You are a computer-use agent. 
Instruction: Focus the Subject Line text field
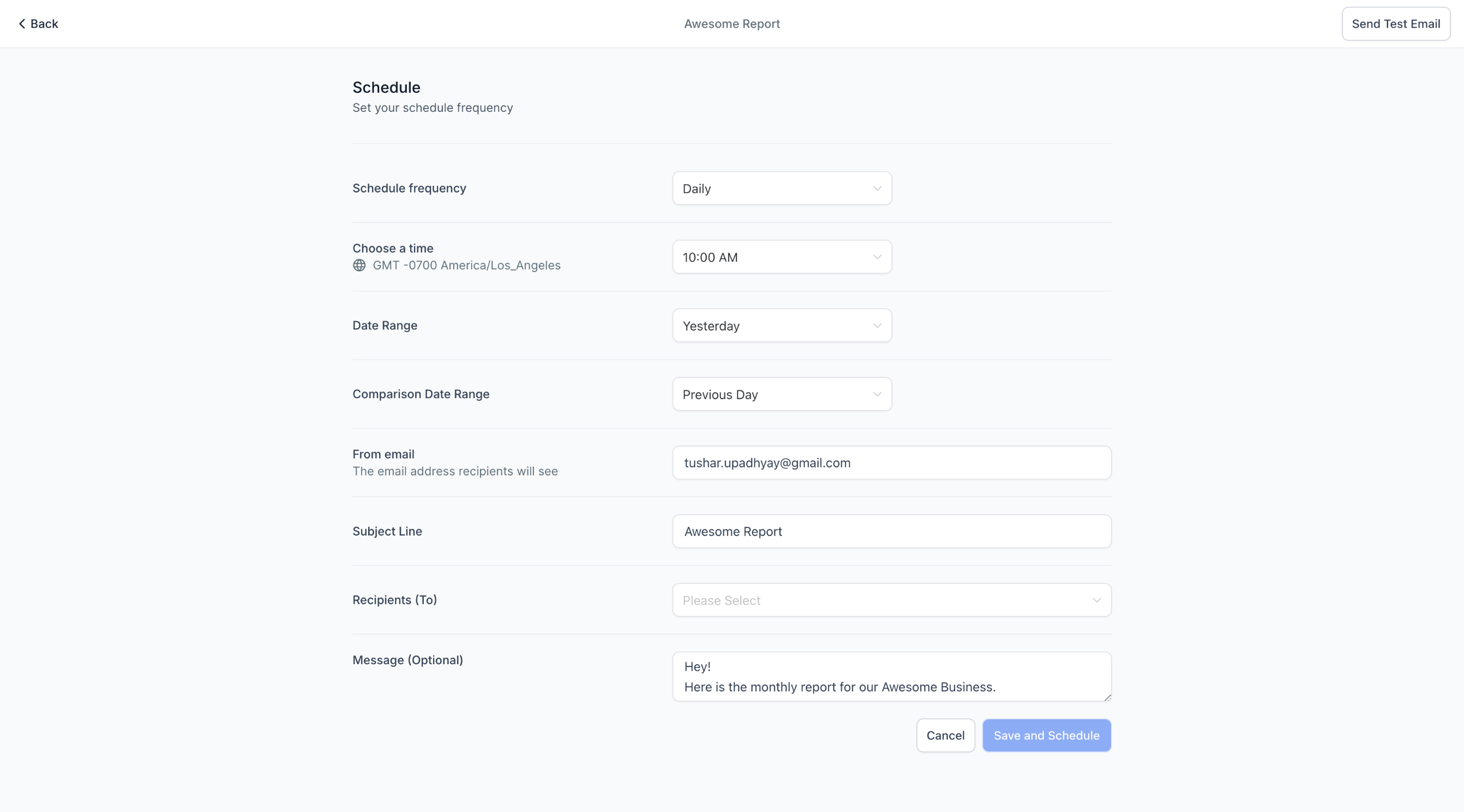click(892, 531)
